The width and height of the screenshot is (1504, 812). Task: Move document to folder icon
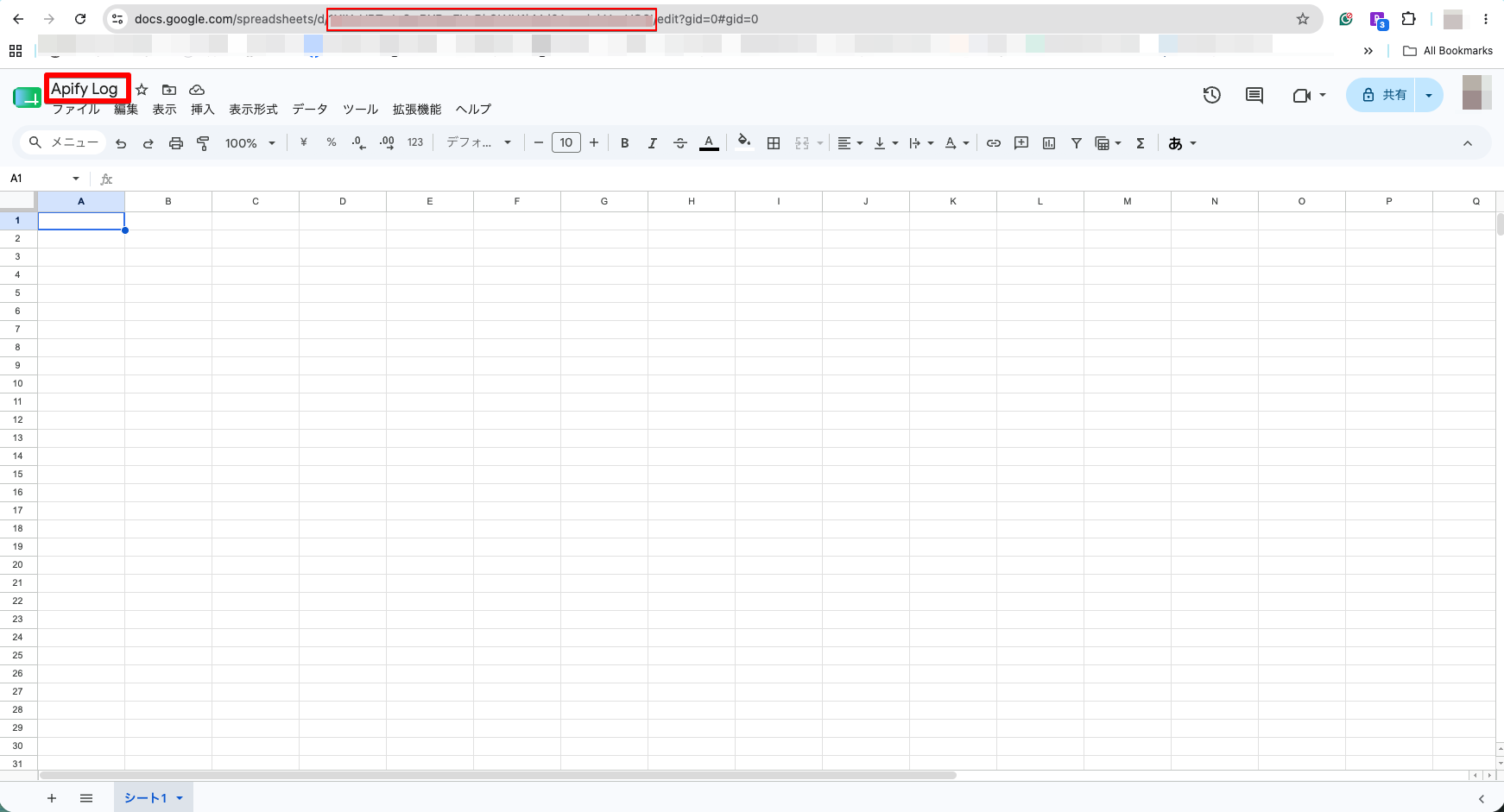click(x=169, y=90)
